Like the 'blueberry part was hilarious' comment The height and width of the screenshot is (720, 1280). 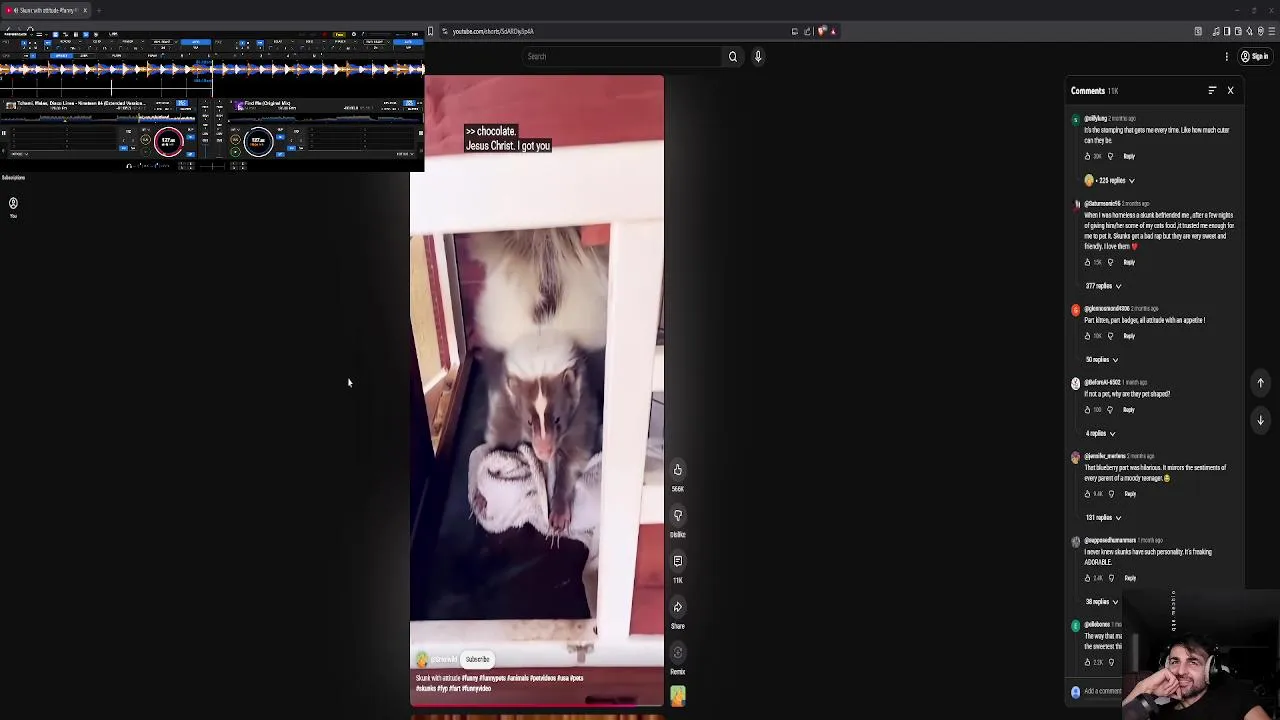1088,494
